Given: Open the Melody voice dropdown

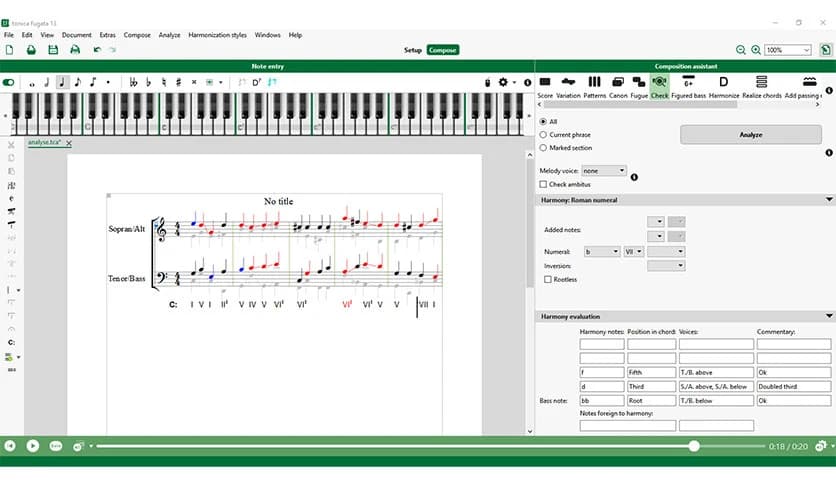Looking at the screenshot, I should click(604, 171).
